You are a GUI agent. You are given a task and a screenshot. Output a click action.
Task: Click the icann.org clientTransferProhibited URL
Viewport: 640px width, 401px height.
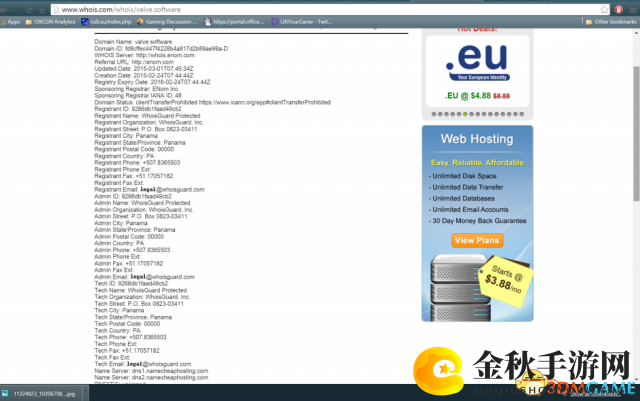pos(265,102)
